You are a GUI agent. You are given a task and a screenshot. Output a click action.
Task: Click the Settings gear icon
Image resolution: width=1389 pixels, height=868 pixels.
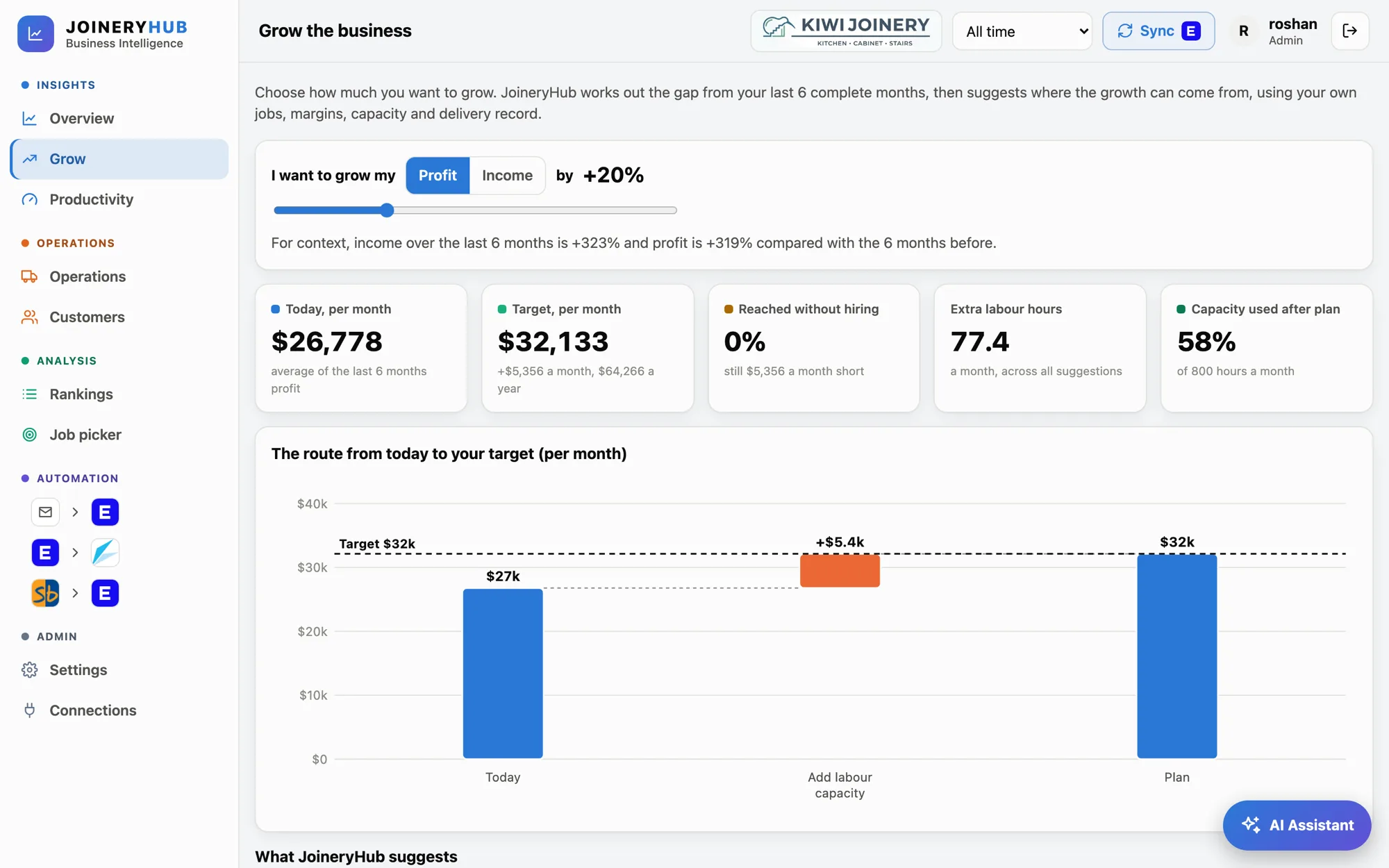(x=29, y=670)
